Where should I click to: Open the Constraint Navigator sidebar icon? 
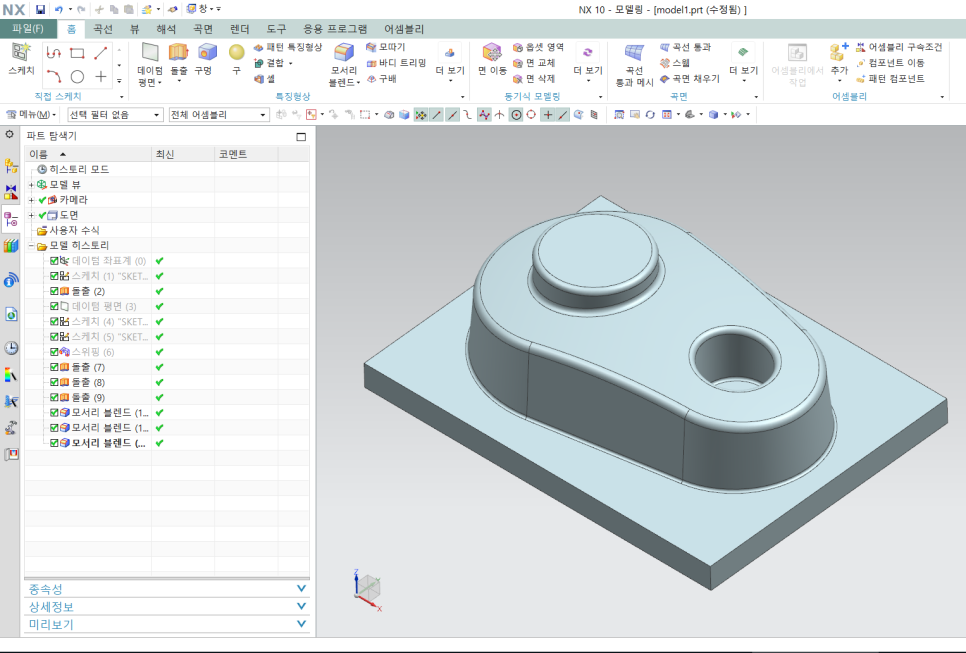tap(11, 192)
